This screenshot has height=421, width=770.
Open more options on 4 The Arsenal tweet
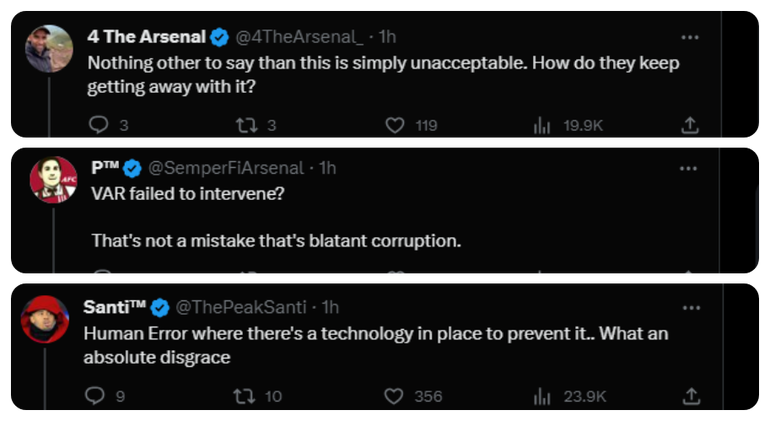pos(689,37)
